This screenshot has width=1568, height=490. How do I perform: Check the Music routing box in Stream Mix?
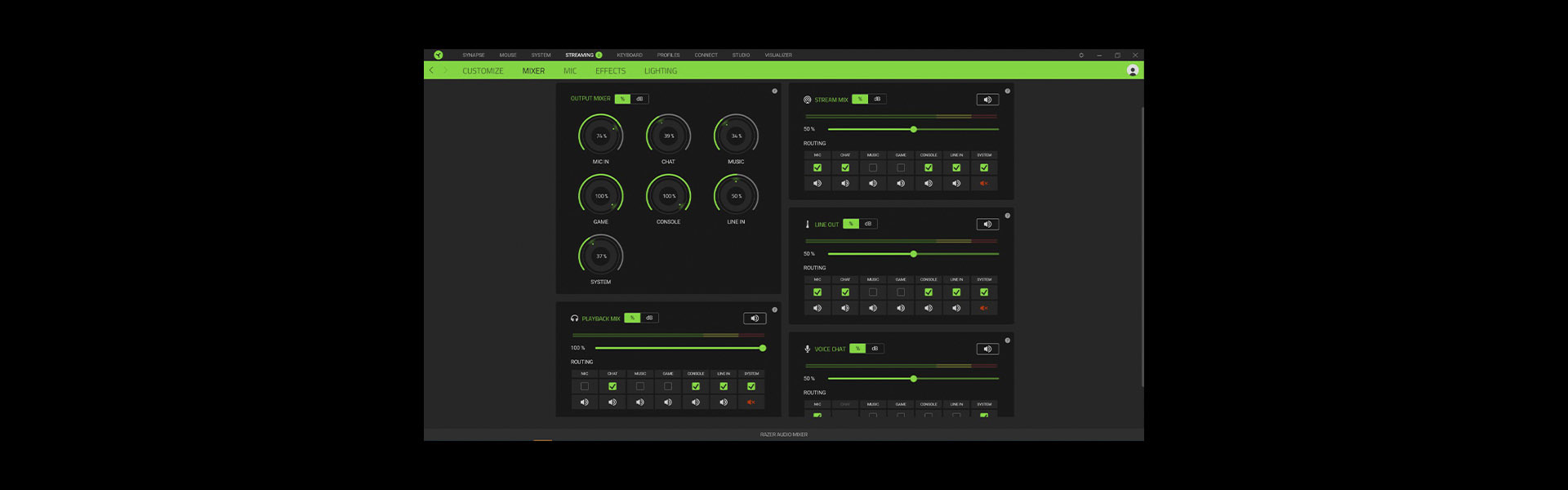click(x=873, y=167)
